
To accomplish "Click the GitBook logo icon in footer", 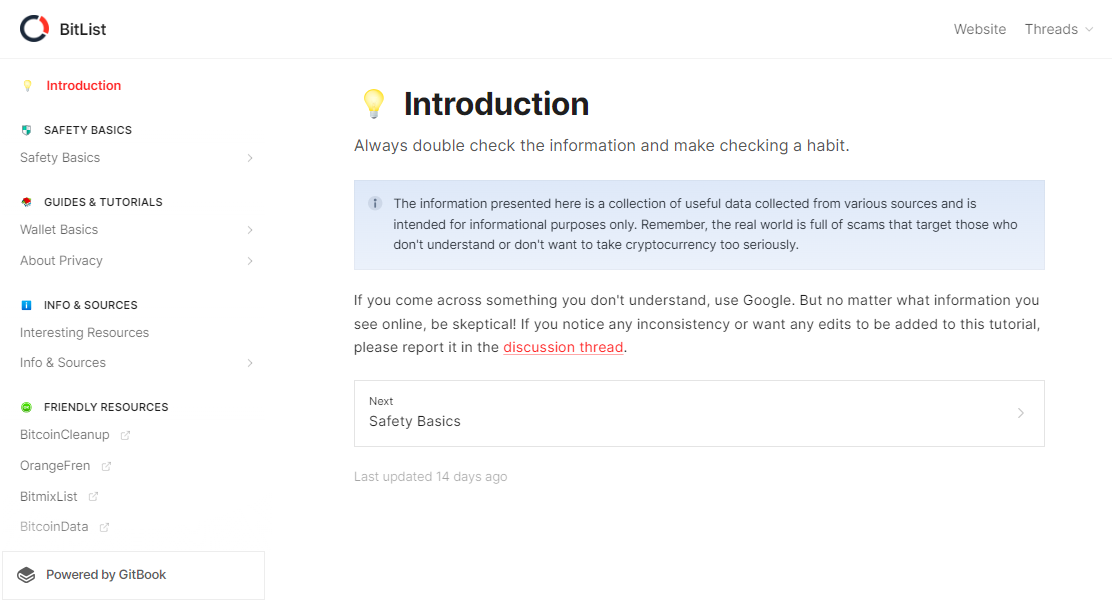I will pos(26,575).
